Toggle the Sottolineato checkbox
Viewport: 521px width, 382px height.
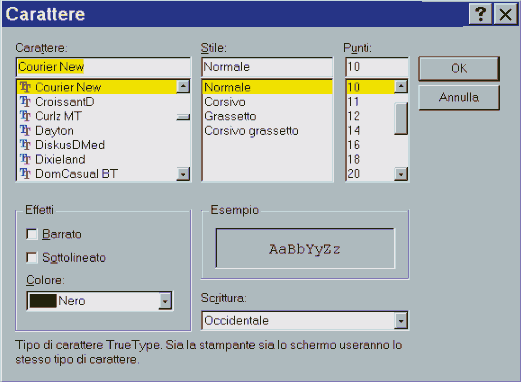click(32, 258)
